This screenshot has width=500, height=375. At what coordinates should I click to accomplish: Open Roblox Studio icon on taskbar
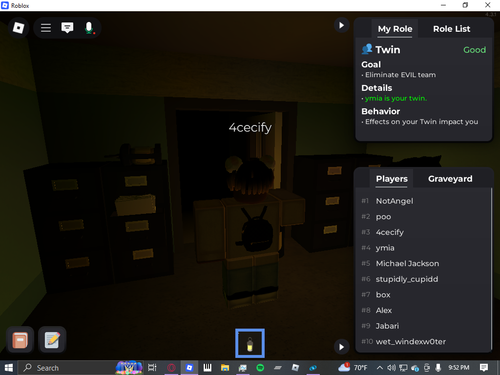[295, 368]
